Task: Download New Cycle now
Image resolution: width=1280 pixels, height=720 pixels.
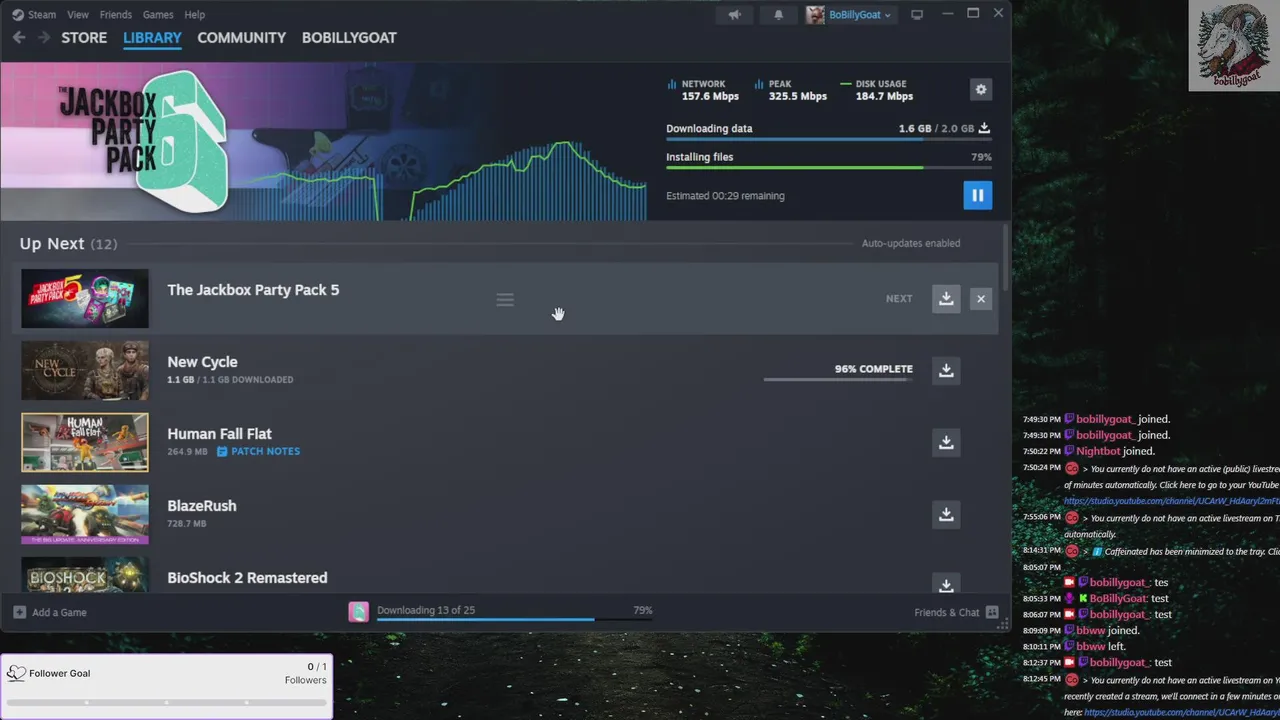Action: 946,370
